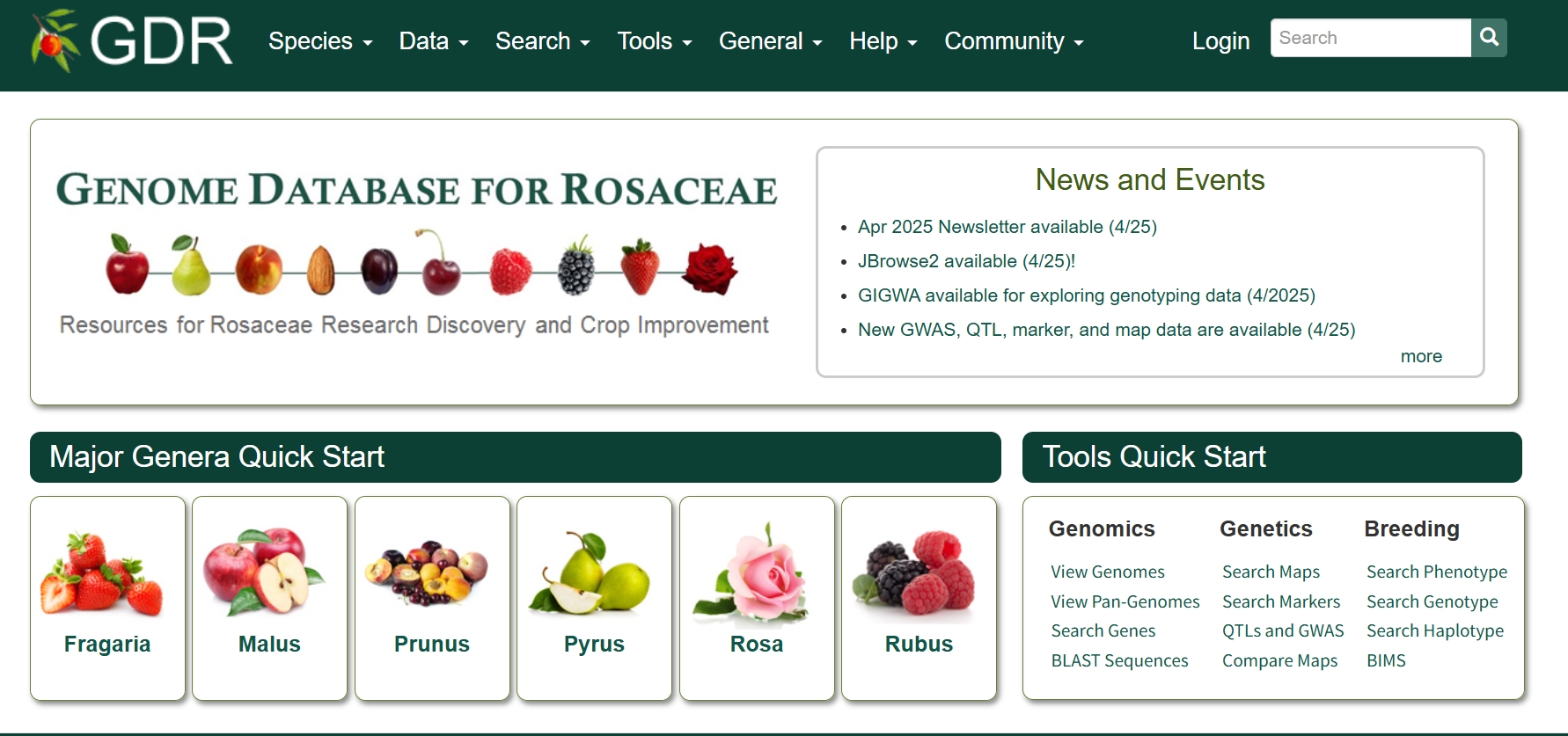Viewport: 1568px width, 736px height.
Task: Click the View Genomes link
Action: [x=1108, y=572]
